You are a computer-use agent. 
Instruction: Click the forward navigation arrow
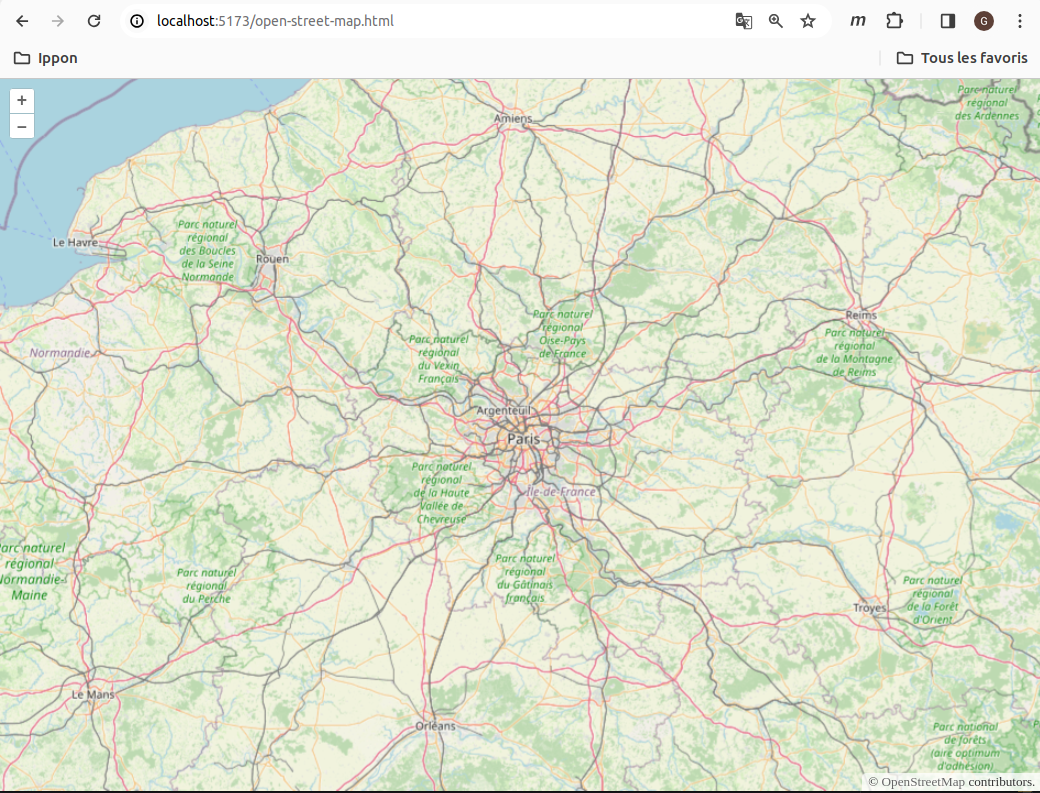(58, 20)
